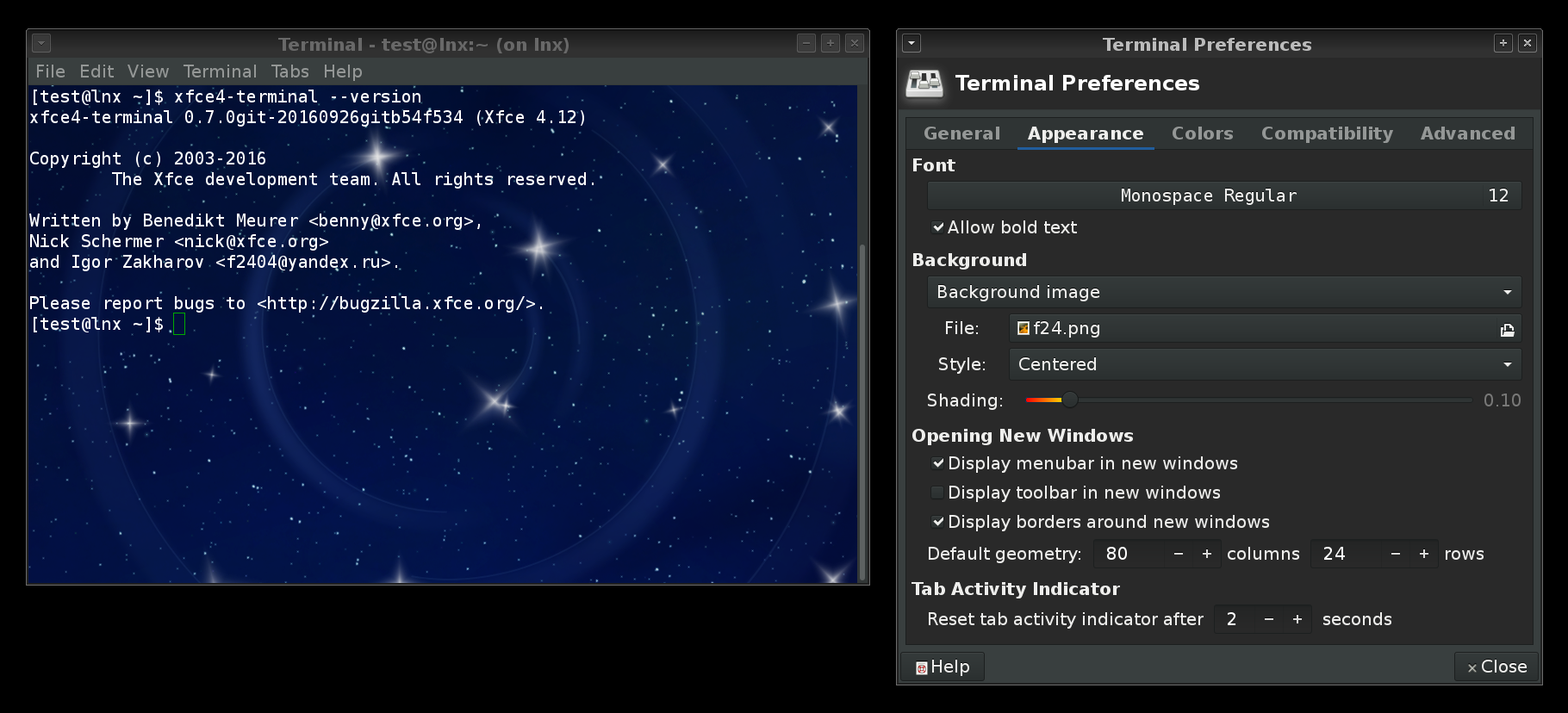Viewport: 1568px width, 713px height.
Task: Increase the columns value with plus
Action: pyautogui.click(x=1206, y=554)
